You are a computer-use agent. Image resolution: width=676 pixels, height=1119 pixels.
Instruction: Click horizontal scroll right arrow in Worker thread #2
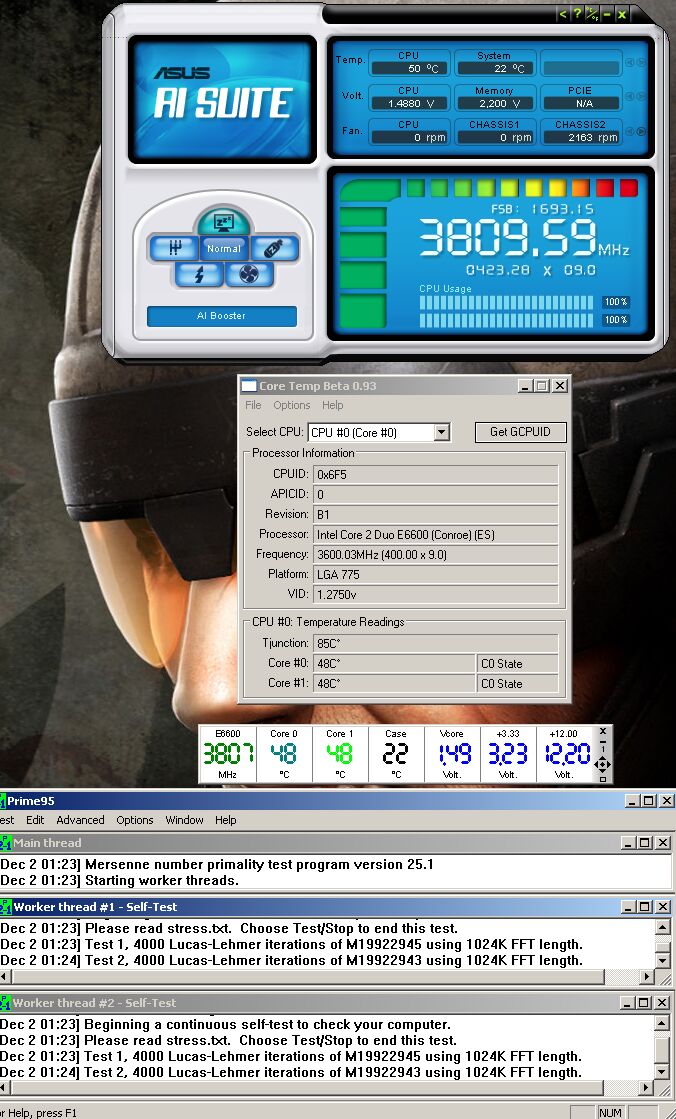(x=647, y=1088)
